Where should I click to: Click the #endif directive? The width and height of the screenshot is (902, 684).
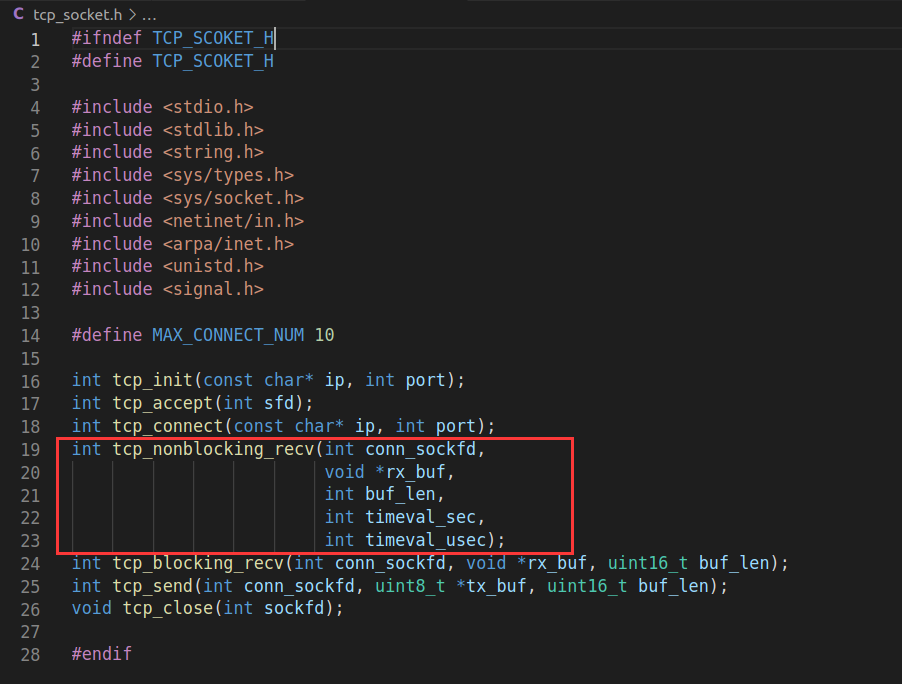coord(102,654)
